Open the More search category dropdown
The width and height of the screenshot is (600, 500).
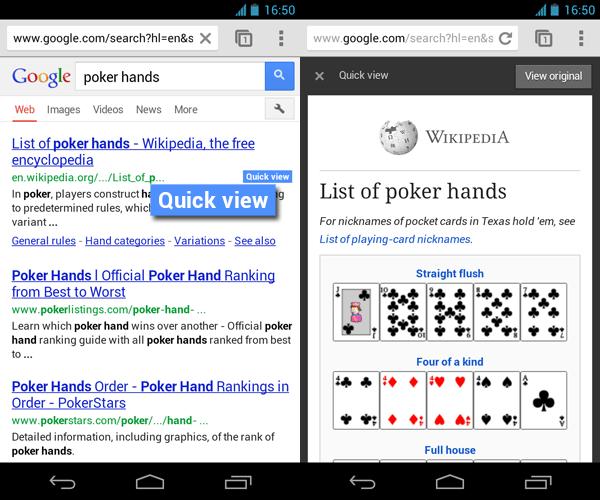tap(186, 109)
